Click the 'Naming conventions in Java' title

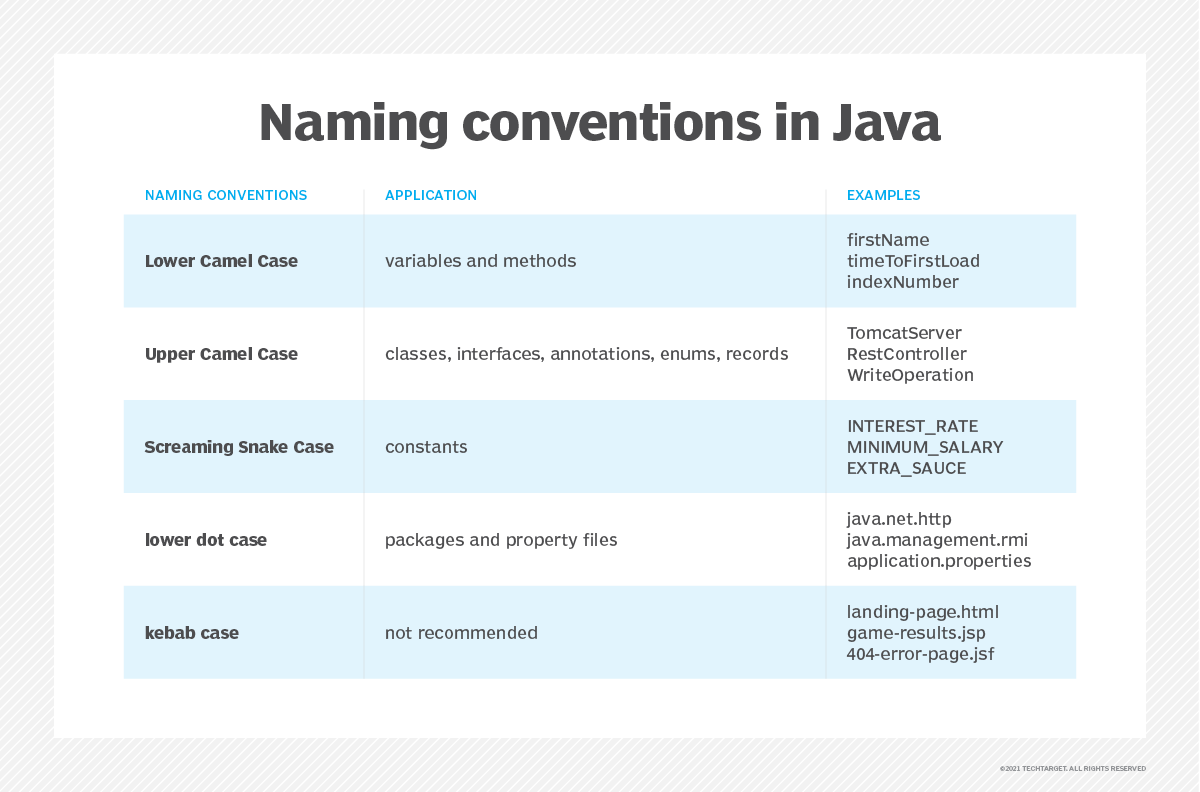[599, 123]
